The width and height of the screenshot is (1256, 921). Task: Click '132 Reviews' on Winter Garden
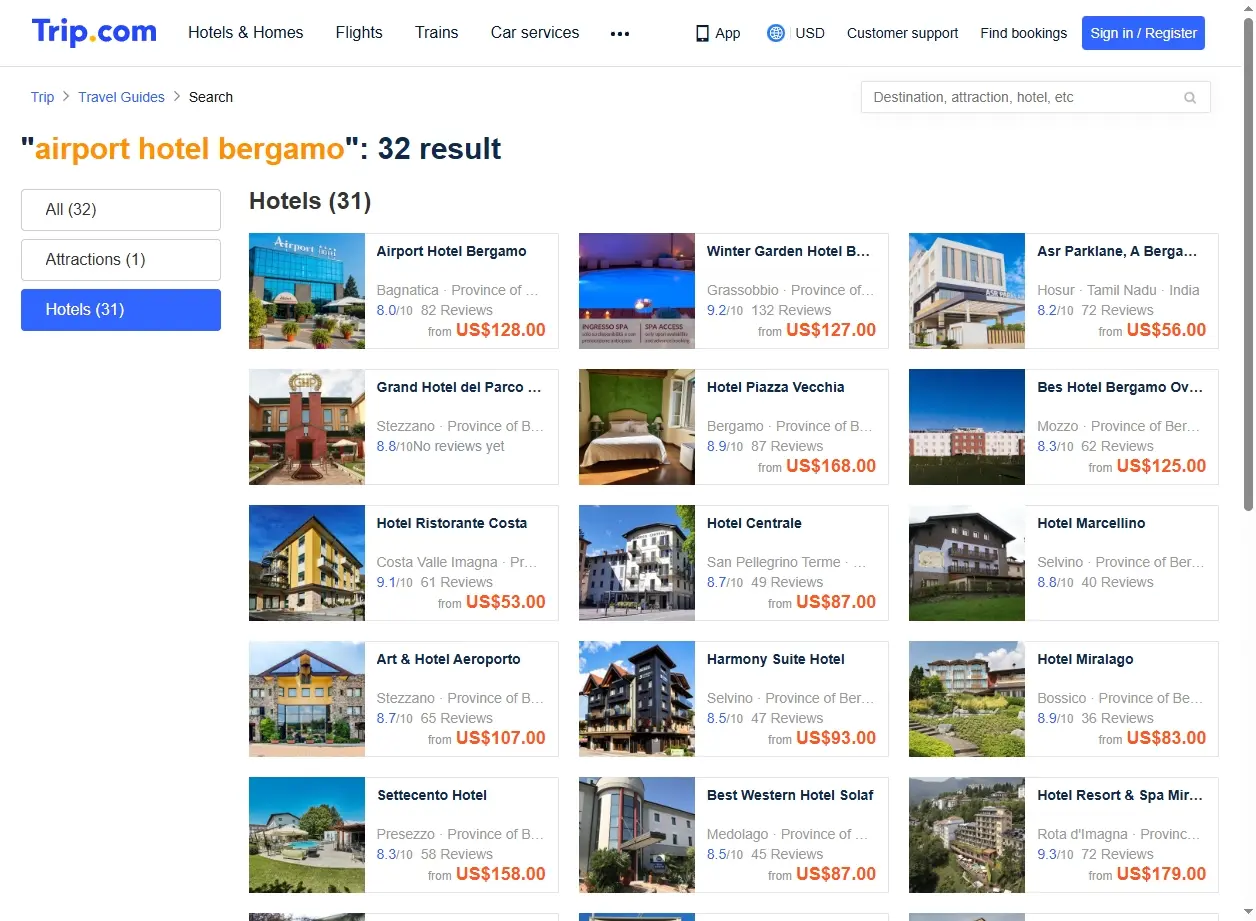[791, 310]
